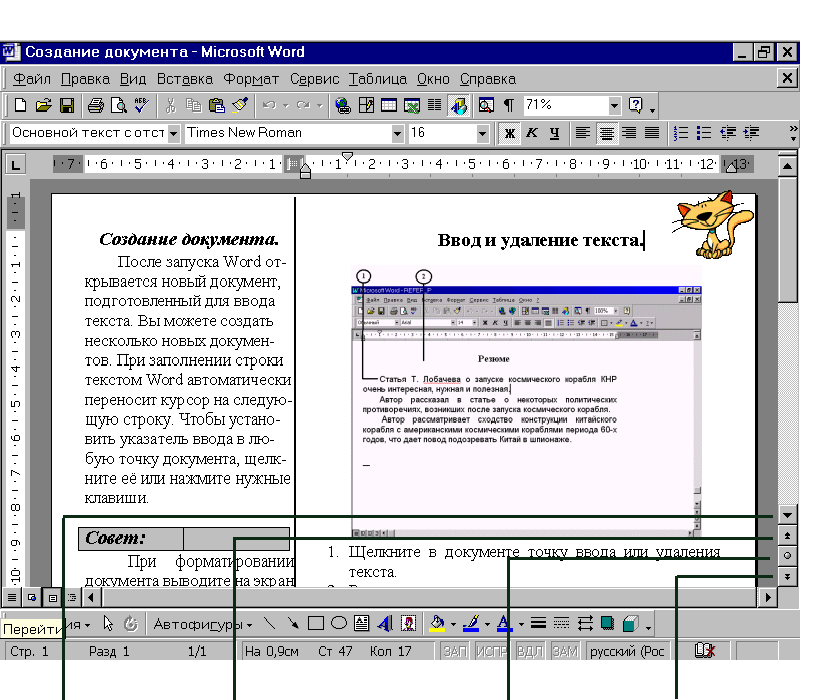Set text columns

tap(435, 106)
